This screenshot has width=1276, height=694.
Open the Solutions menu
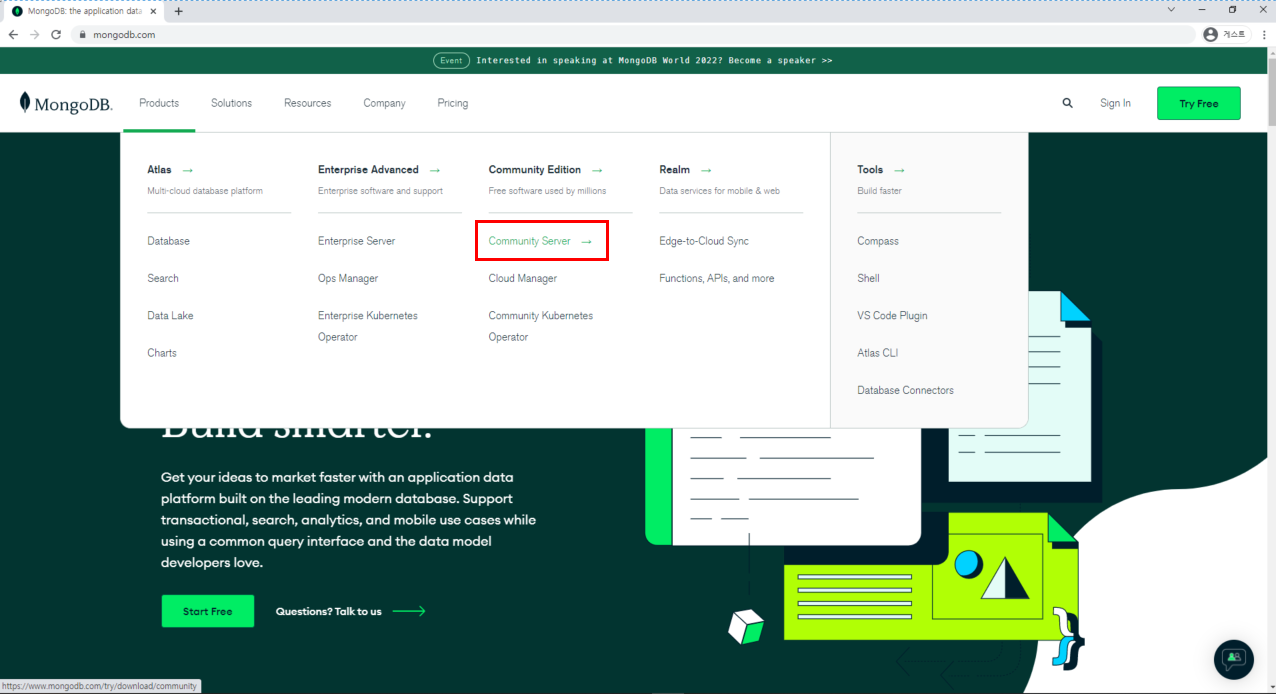tap(231, 103)
